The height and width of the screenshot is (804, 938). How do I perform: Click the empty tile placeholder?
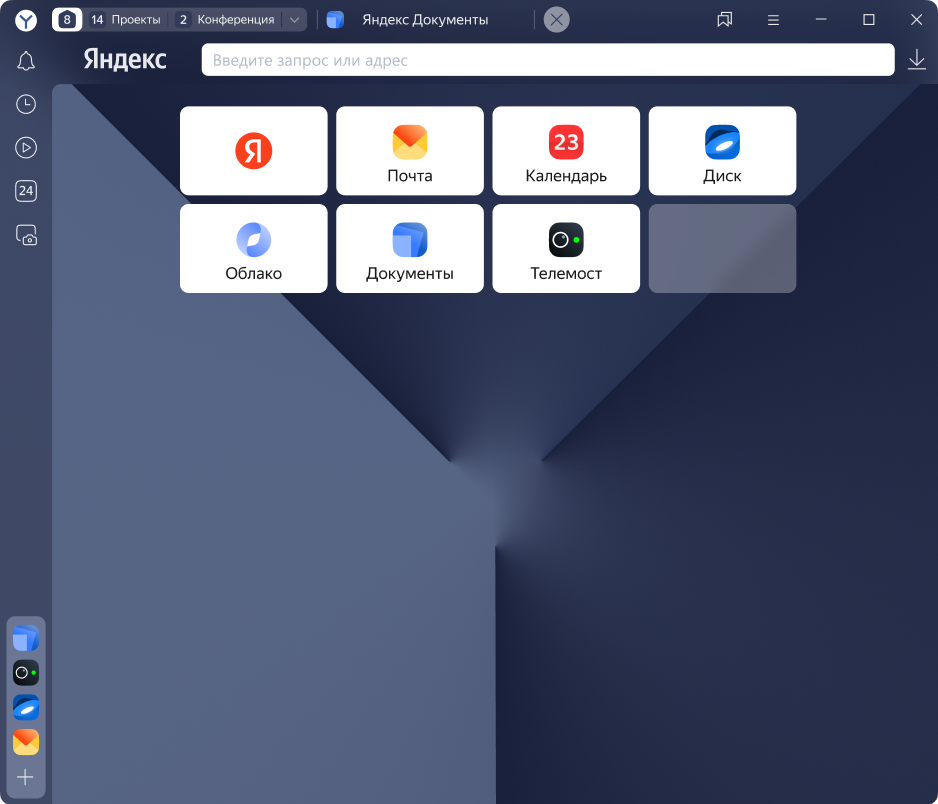click(x=722, y=248)
